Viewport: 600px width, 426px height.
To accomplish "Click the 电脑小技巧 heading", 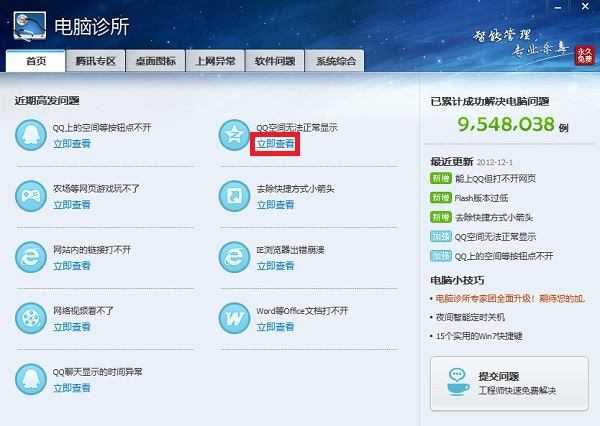I will [x=457, y=280].
